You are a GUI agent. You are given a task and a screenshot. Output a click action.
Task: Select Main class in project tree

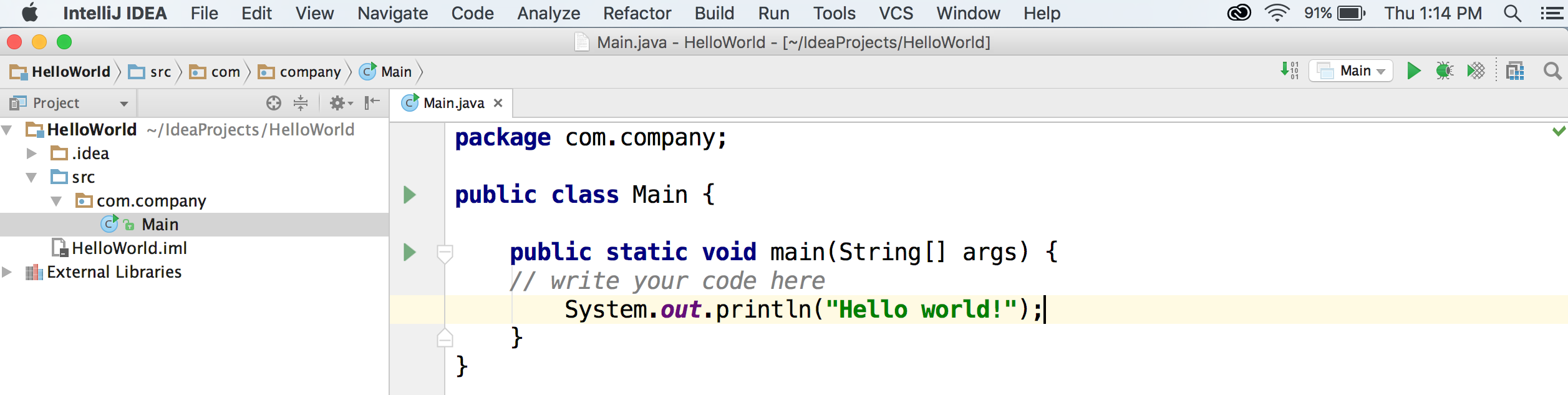(194, 225)
